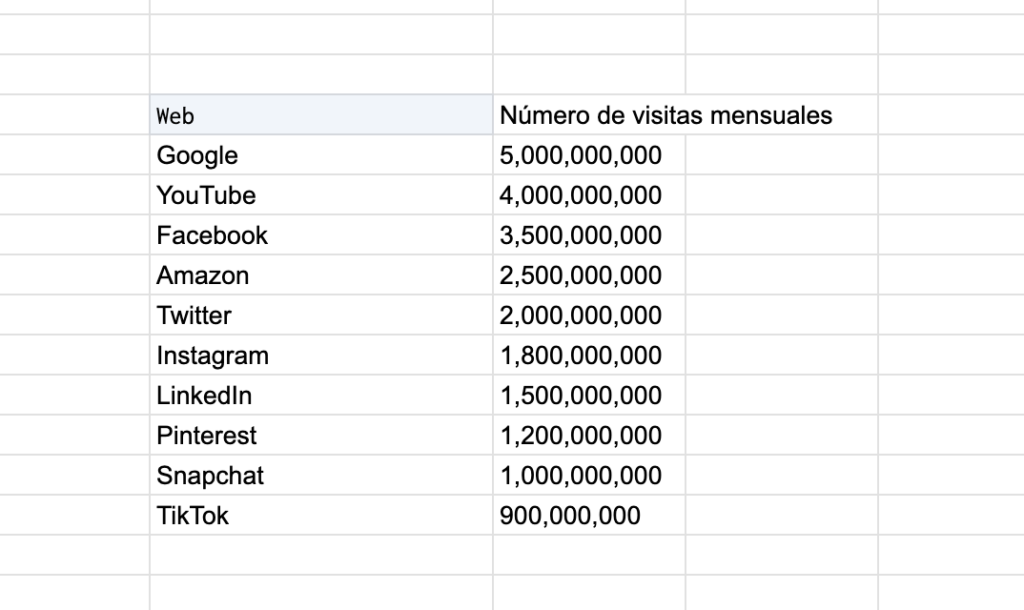
Task: Click the Twitter cell
Action: click(x=321, y=315)
